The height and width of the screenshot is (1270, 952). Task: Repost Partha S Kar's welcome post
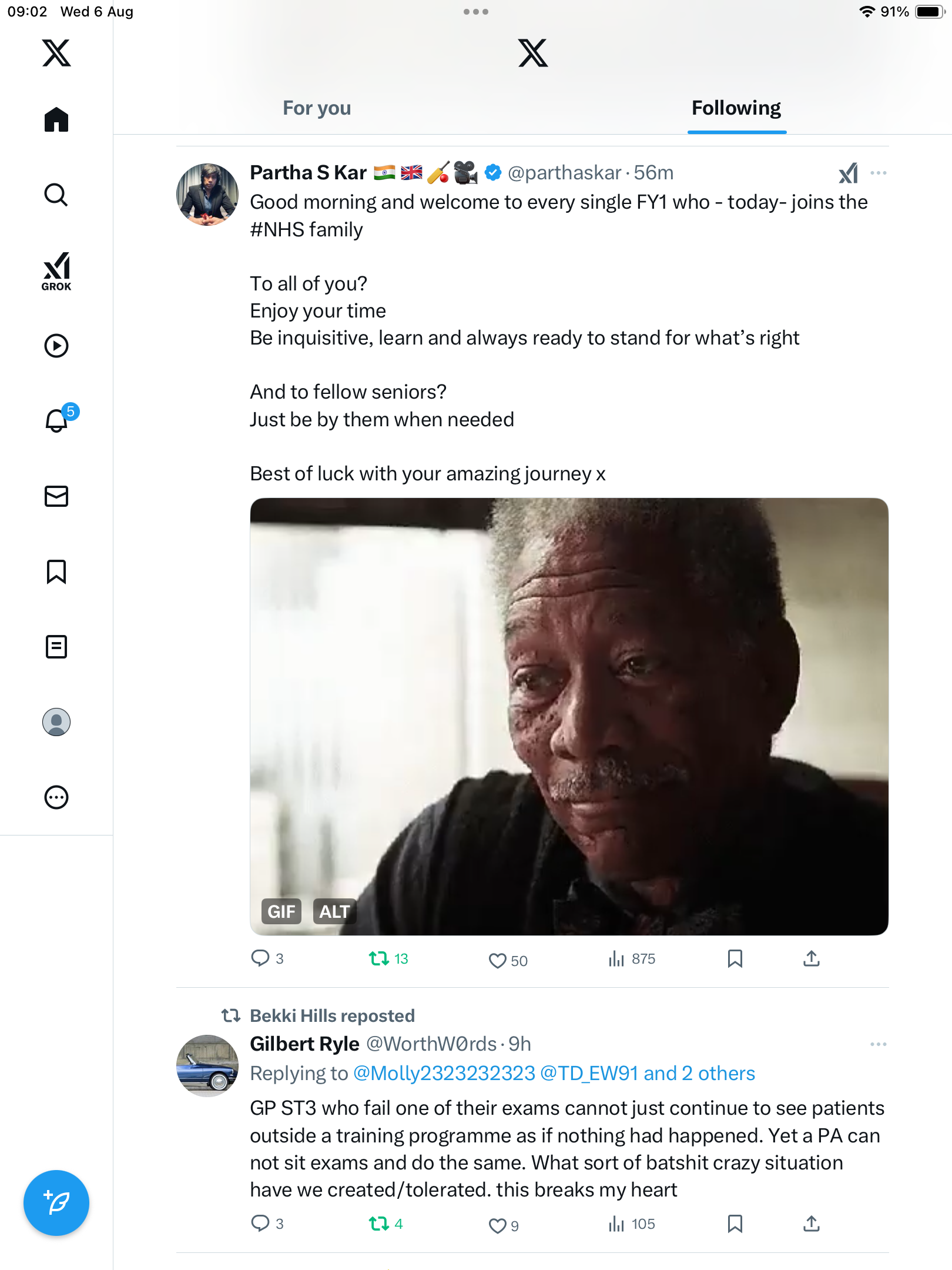click(379, 959)
